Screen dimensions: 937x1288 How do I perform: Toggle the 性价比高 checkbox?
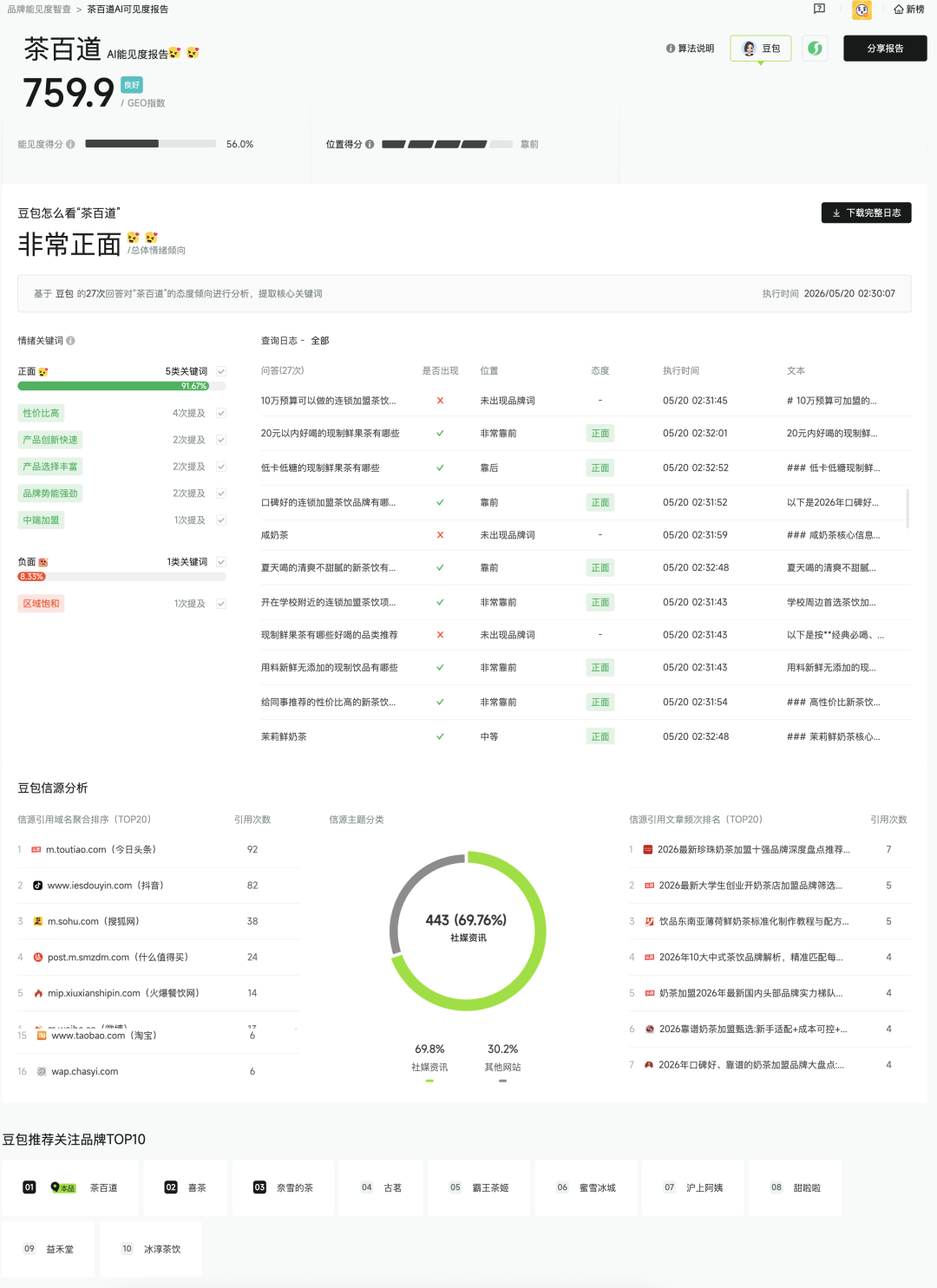pyautogui.click(x=221, y=414)
